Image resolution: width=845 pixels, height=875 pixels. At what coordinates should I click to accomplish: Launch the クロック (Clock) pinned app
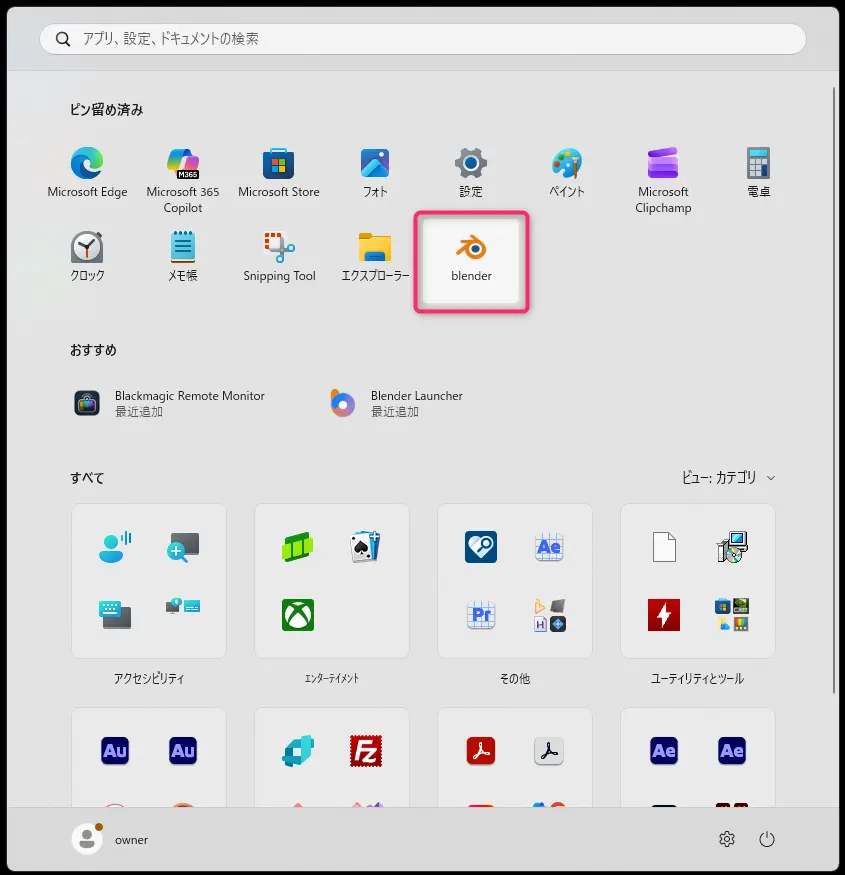87,256
